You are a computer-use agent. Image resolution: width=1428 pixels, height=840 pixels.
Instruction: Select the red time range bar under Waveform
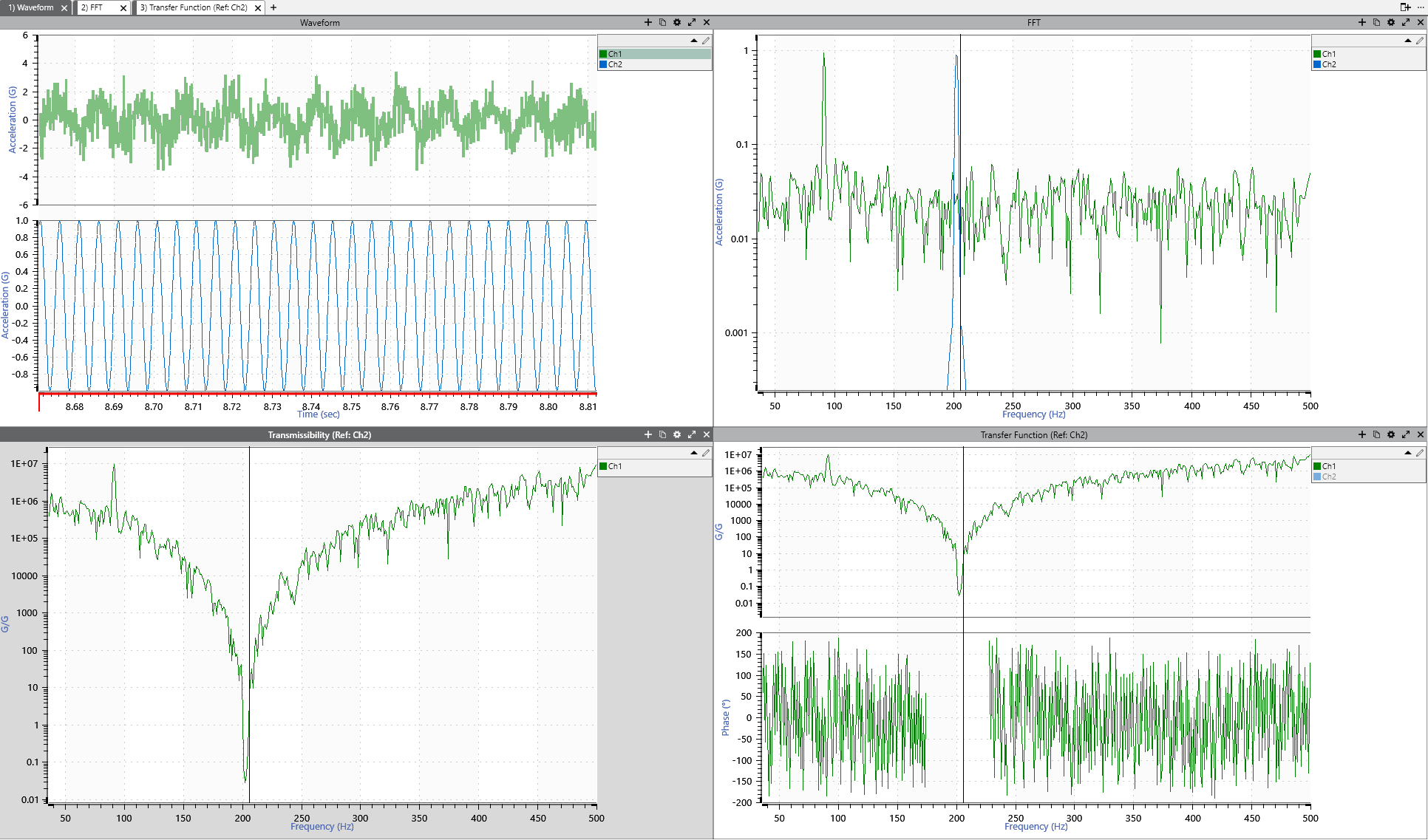pos(318,394)
